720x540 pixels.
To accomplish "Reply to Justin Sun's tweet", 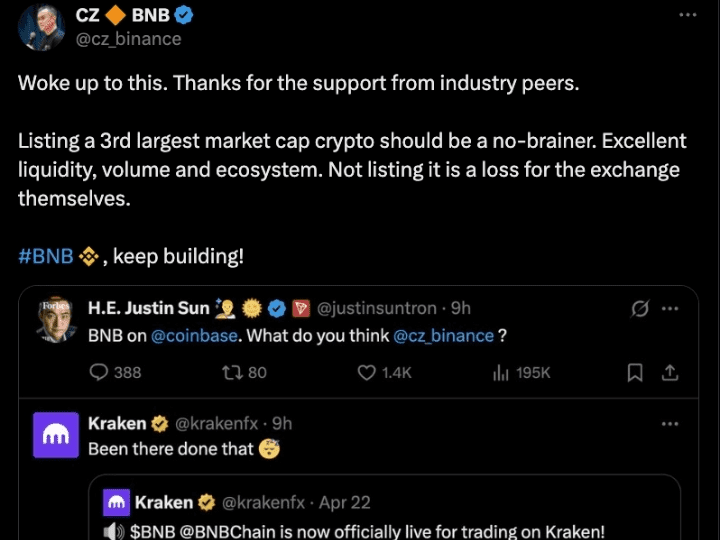I will click(x=100, y=372).
